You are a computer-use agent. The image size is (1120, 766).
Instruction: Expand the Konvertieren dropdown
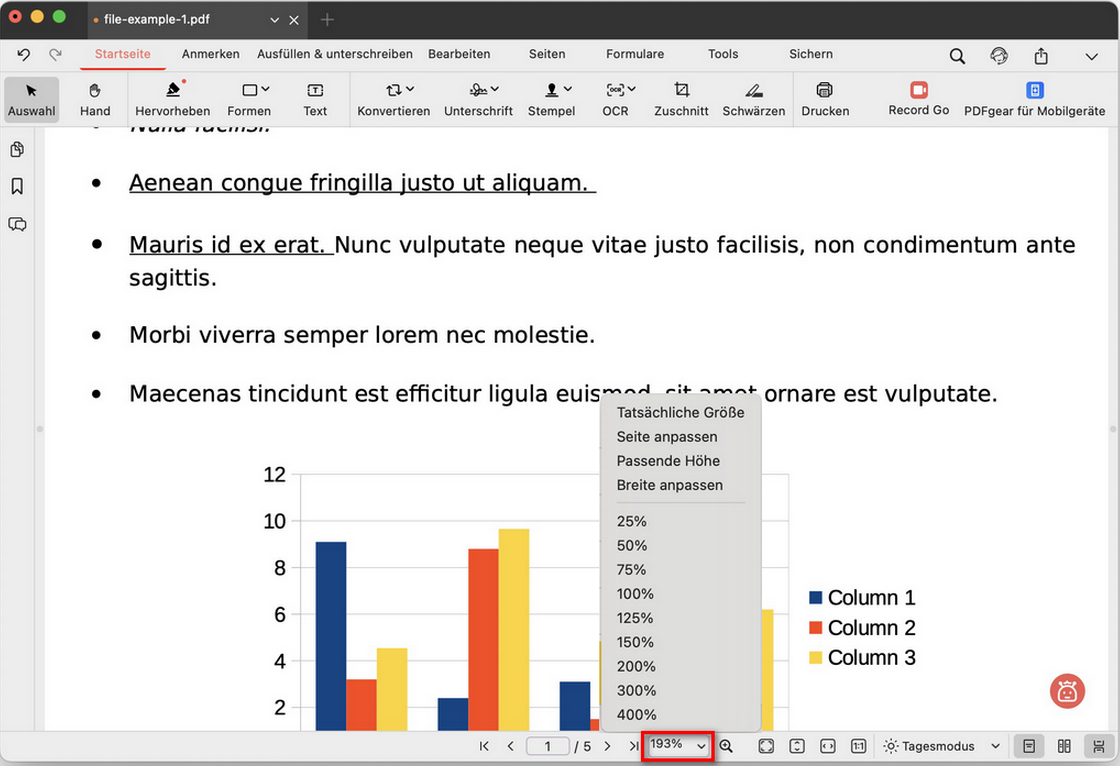coord(394,99)
